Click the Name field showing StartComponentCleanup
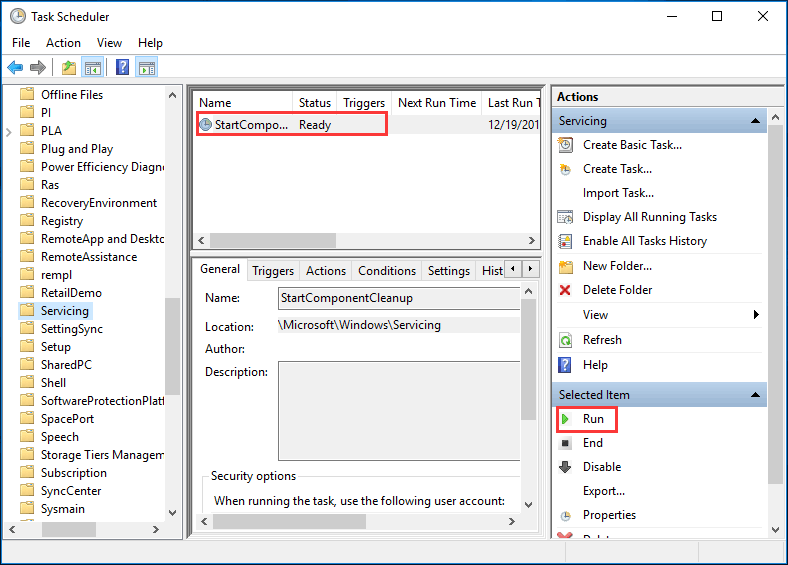Image resolution: width=788 pixels, height=565 pixels. (x=399, y=298)
